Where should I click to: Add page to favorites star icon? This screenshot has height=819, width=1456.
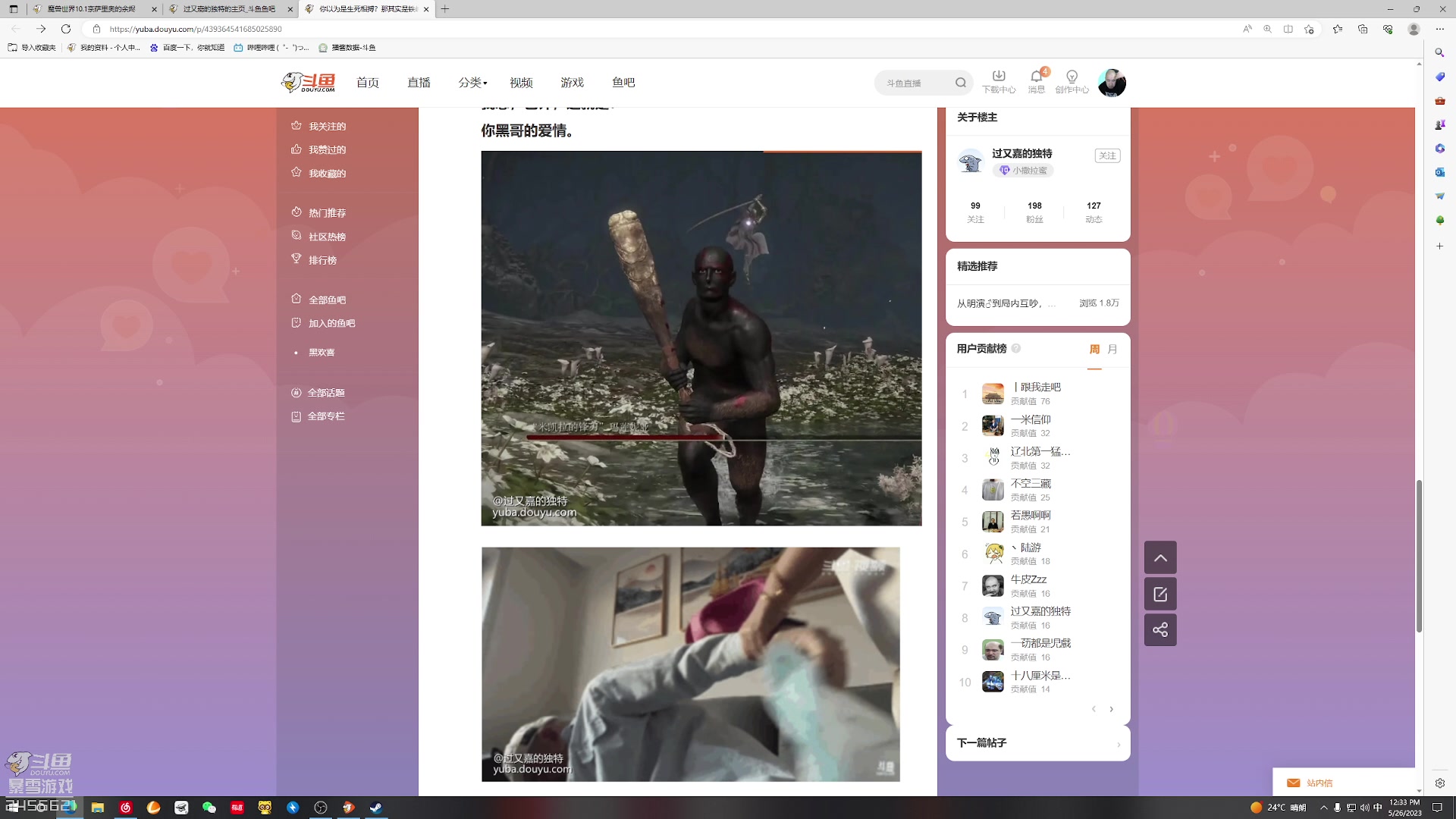pos(1309,29)
